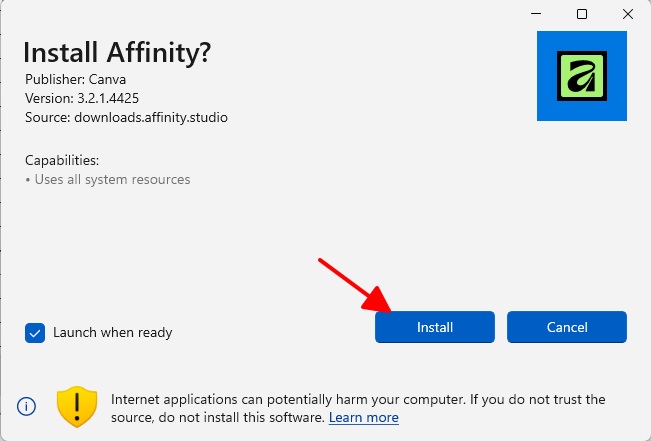Screen dimensions: 651x441
Task: Cancel the Affinity installation
Action: 567,327
